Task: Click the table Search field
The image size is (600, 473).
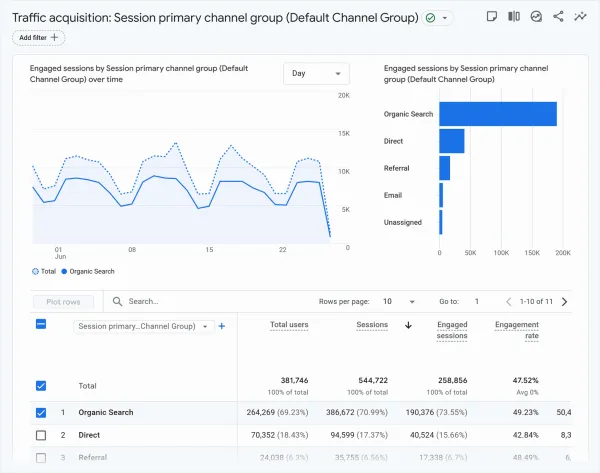Action: click(180, 301)
